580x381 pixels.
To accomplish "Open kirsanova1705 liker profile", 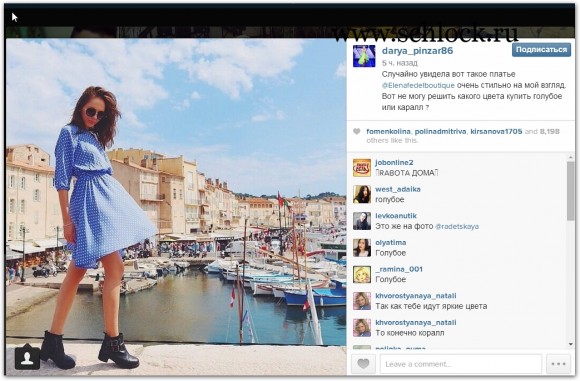I will click(496, 131).
